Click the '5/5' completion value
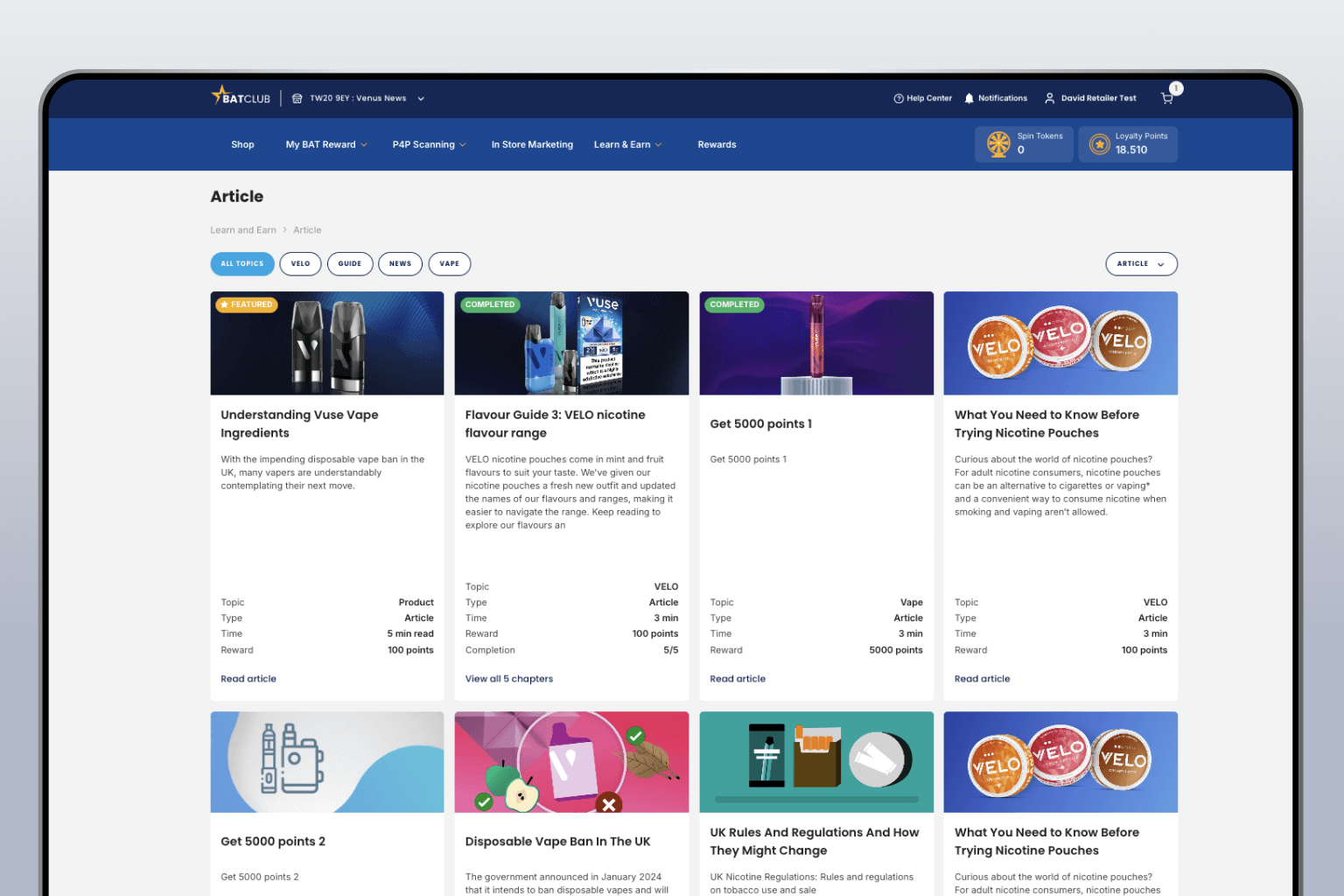The width and height of the screenshot is (1344, 896). [x=671, y=650]
